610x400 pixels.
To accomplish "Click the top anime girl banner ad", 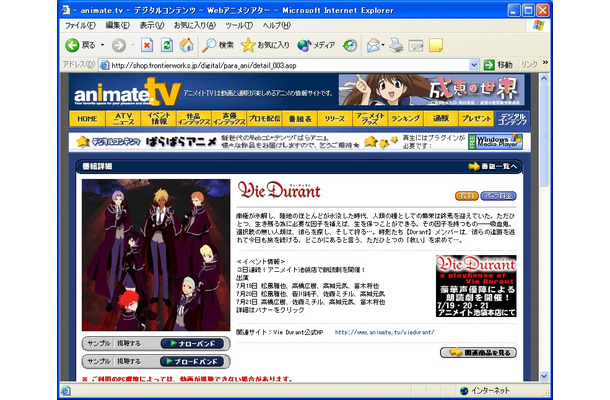I will [x=431, y=90].
